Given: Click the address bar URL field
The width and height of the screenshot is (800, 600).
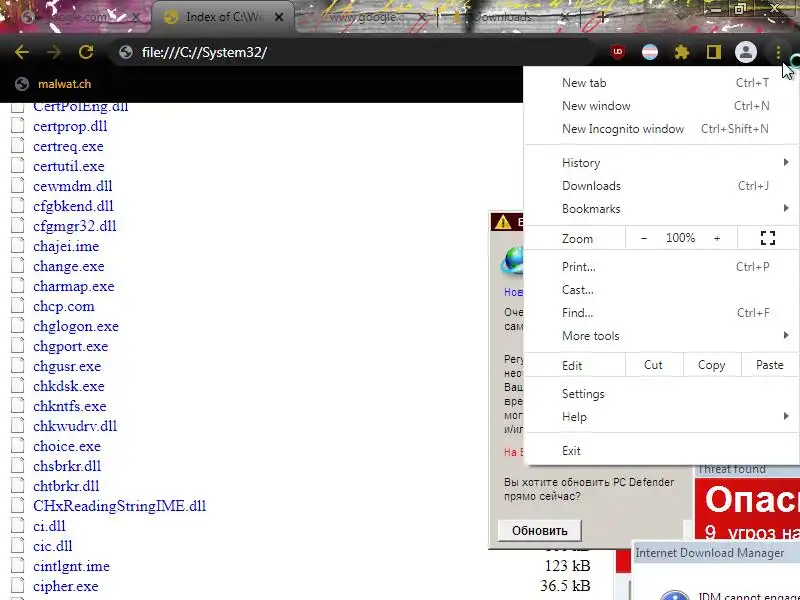Looking at the screenshot, I should coord(352,52).
